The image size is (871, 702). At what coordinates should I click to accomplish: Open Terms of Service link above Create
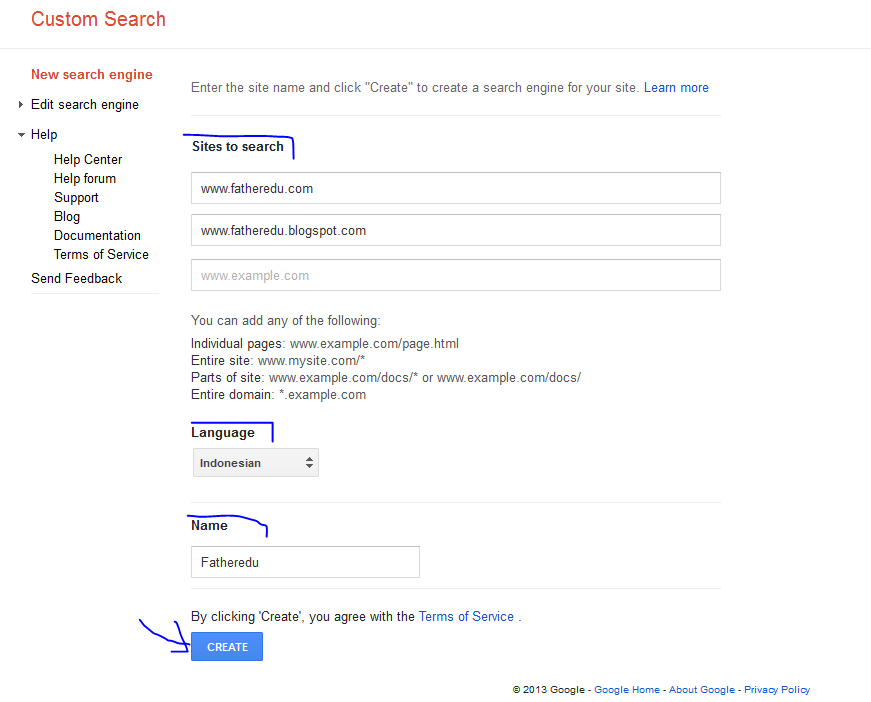pyautogui.click(x=466, y=616)
